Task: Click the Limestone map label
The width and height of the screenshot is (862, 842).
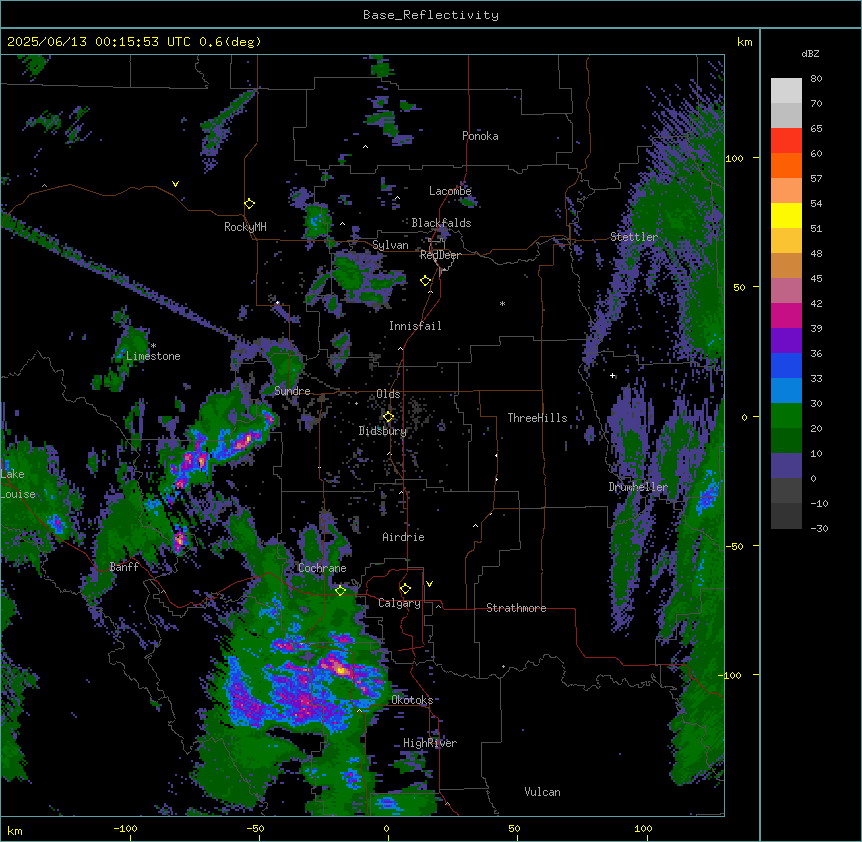Action: (153, 357)
